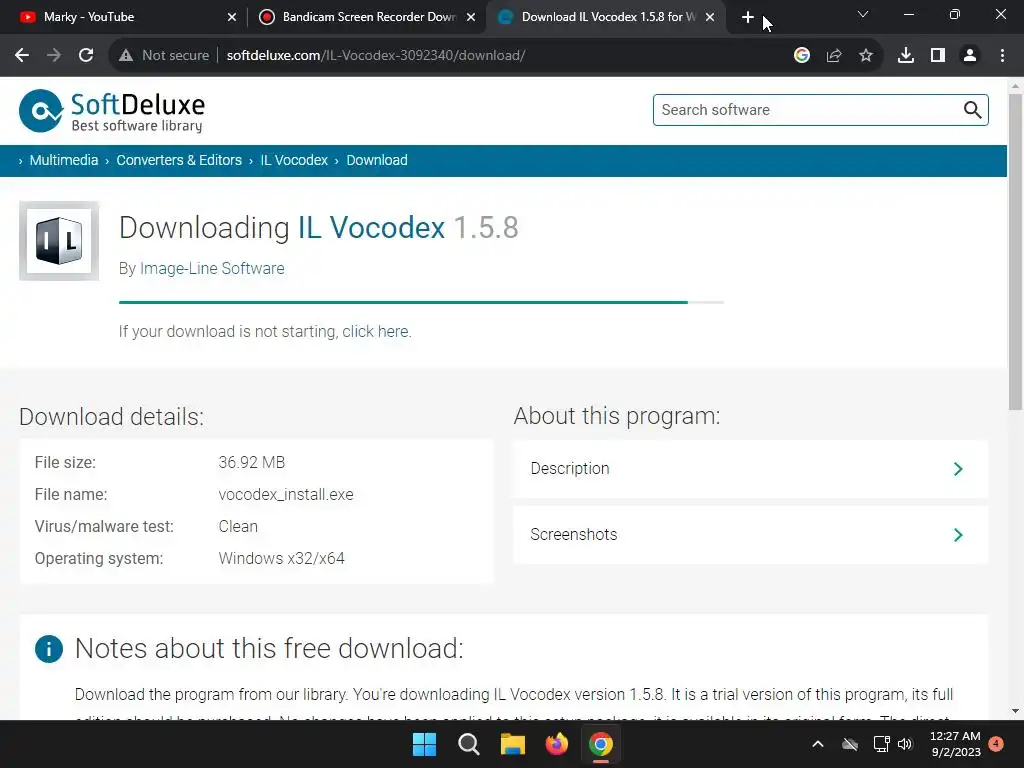Click the network display tray icon

[881, 744]
